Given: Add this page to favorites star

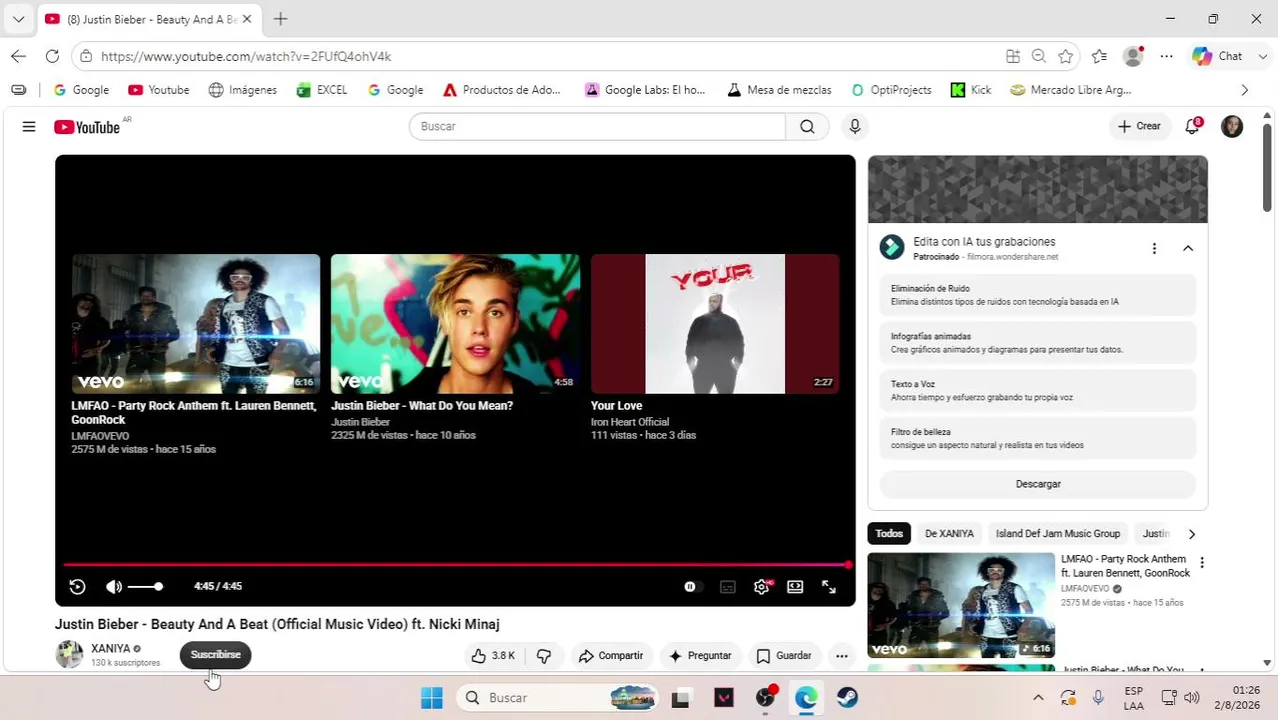Looking at the screenshot, I should pyautogui.click(x=1066, y=57).
